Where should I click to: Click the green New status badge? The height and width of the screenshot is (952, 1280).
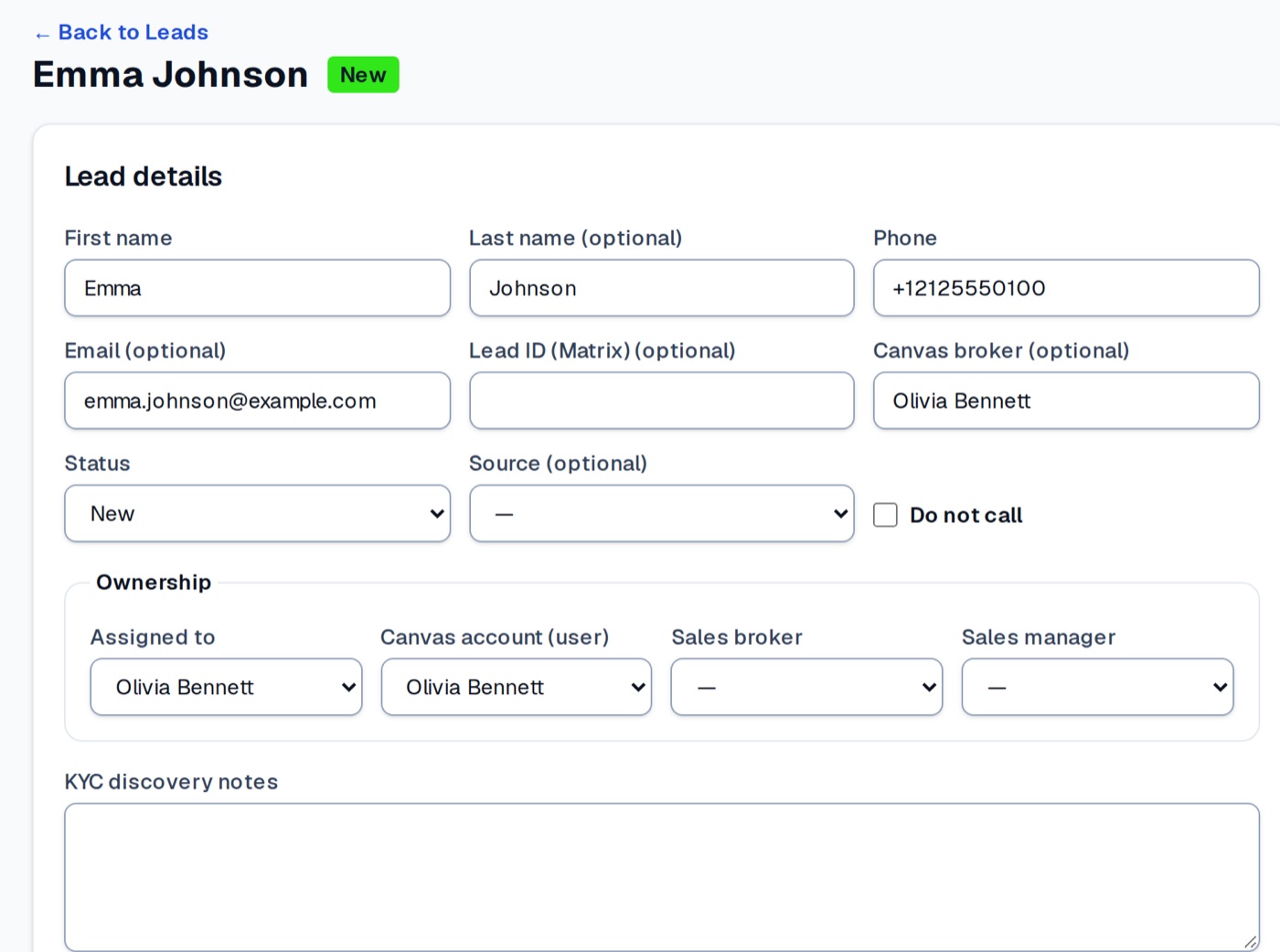tap(363, 75)
